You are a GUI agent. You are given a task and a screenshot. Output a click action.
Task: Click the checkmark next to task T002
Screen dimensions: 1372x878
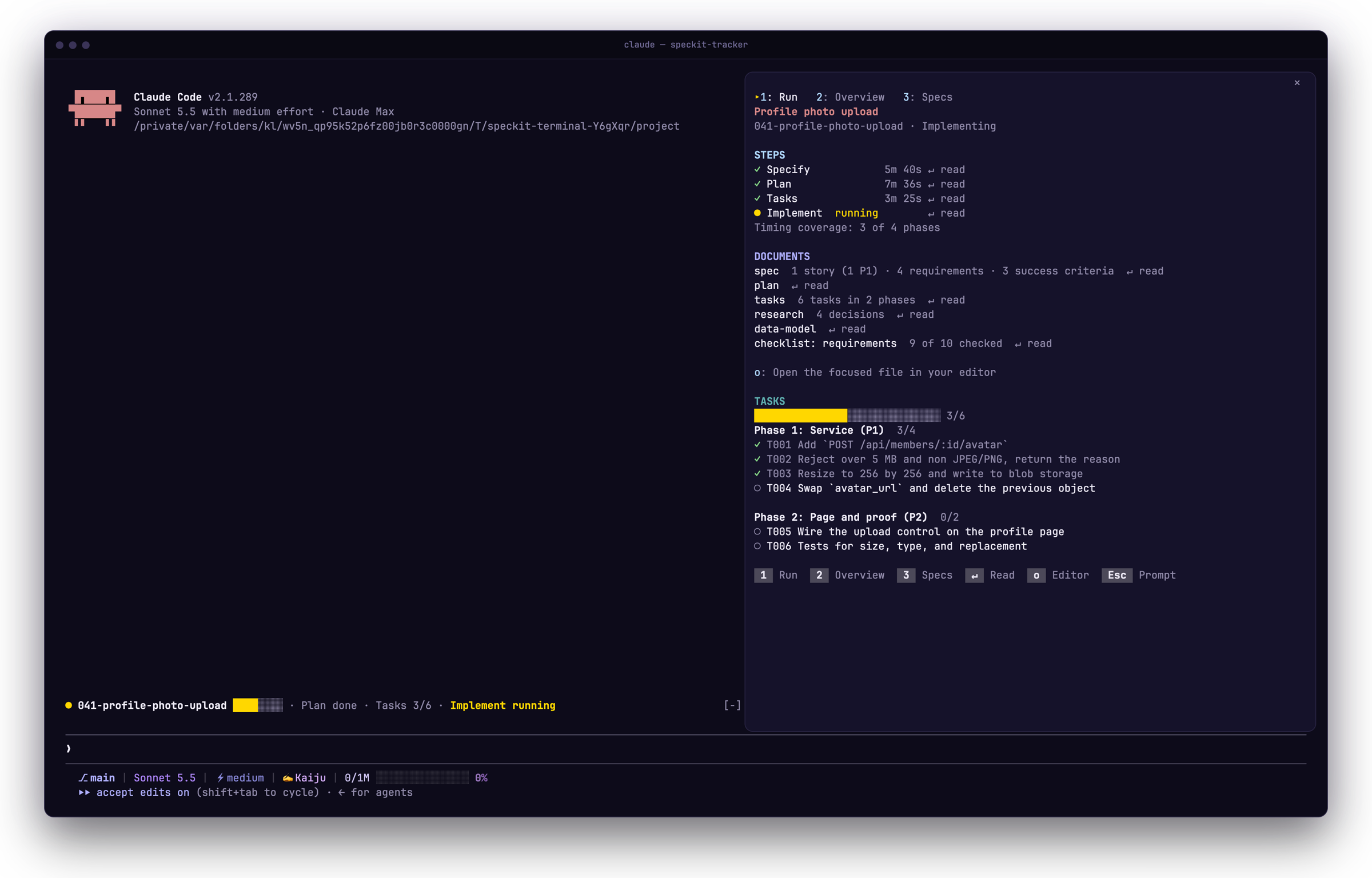[757, 459]
